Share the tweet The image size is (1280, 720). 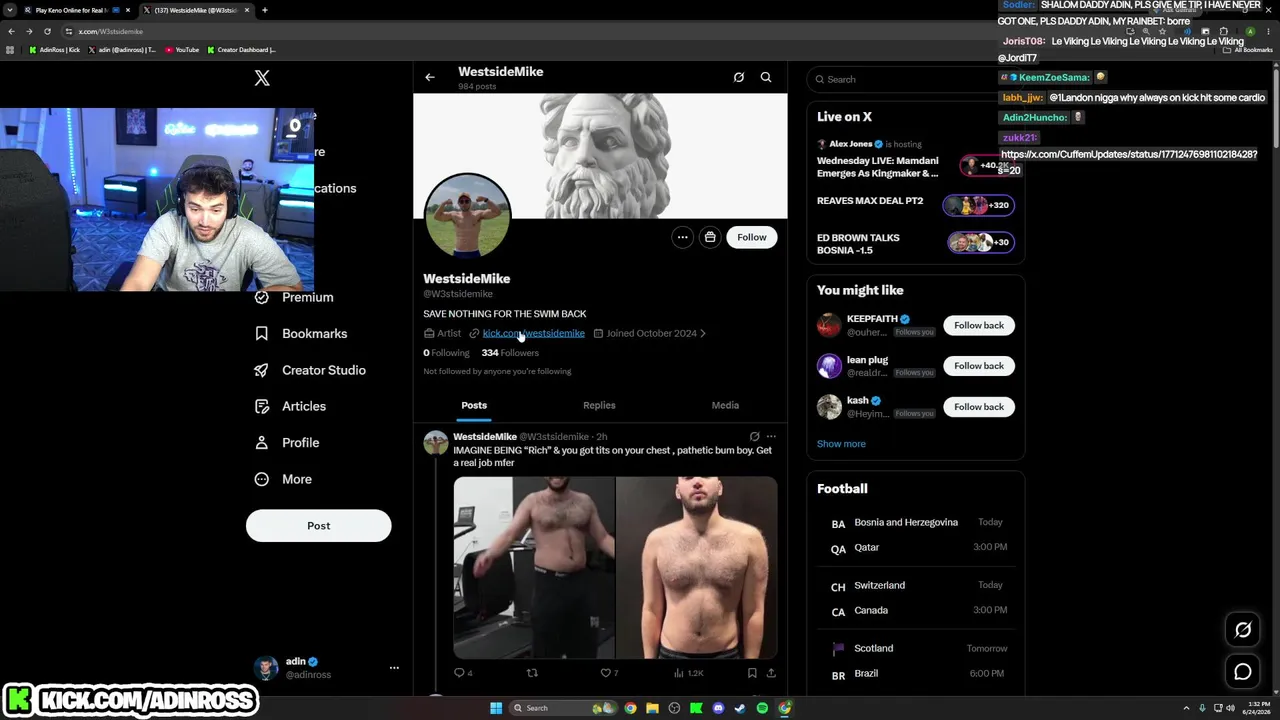771,673
